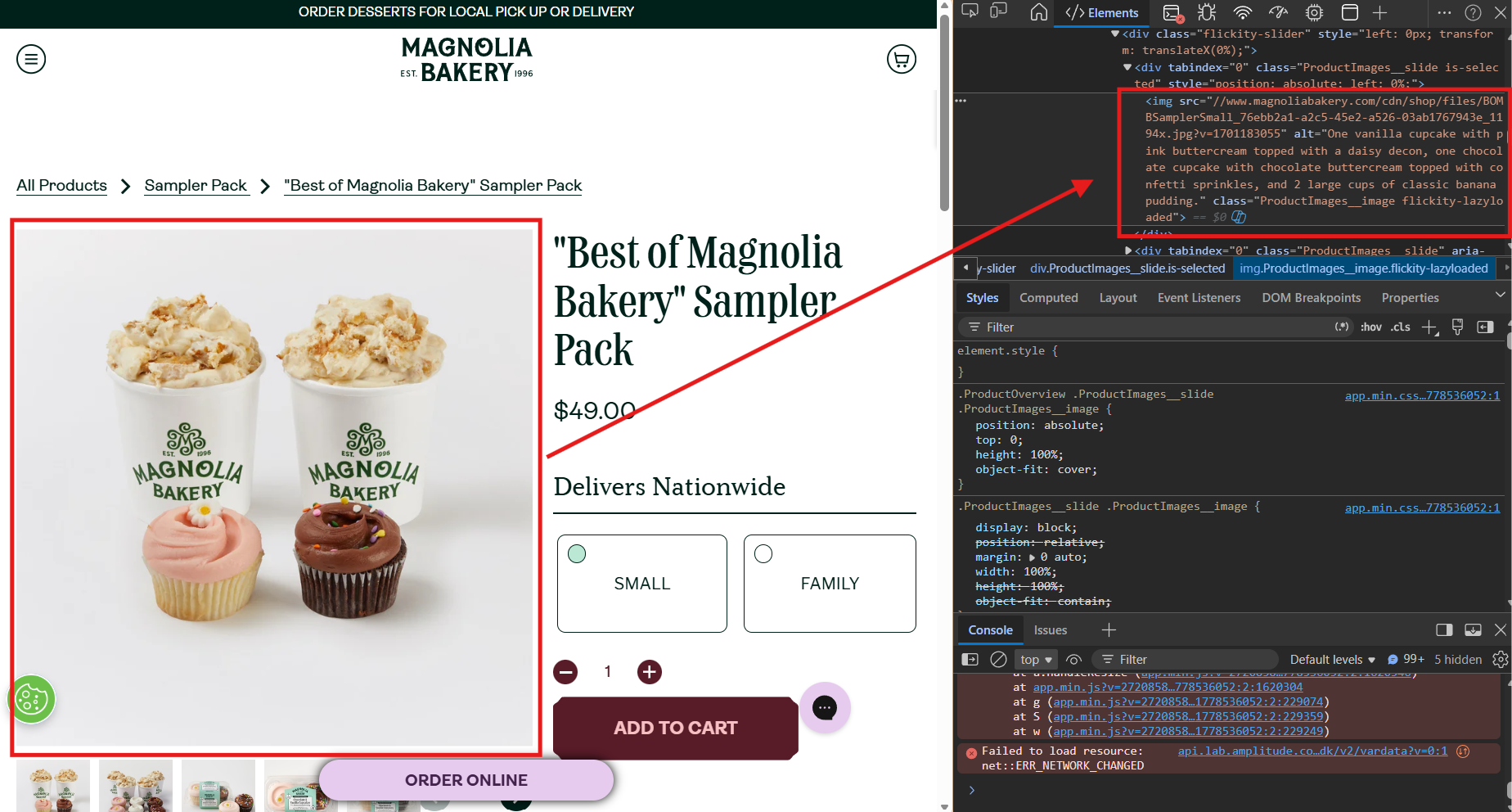The image size is (1512, 812).
Task: Add a quick view tool with plus
Action: point(1109,629)
